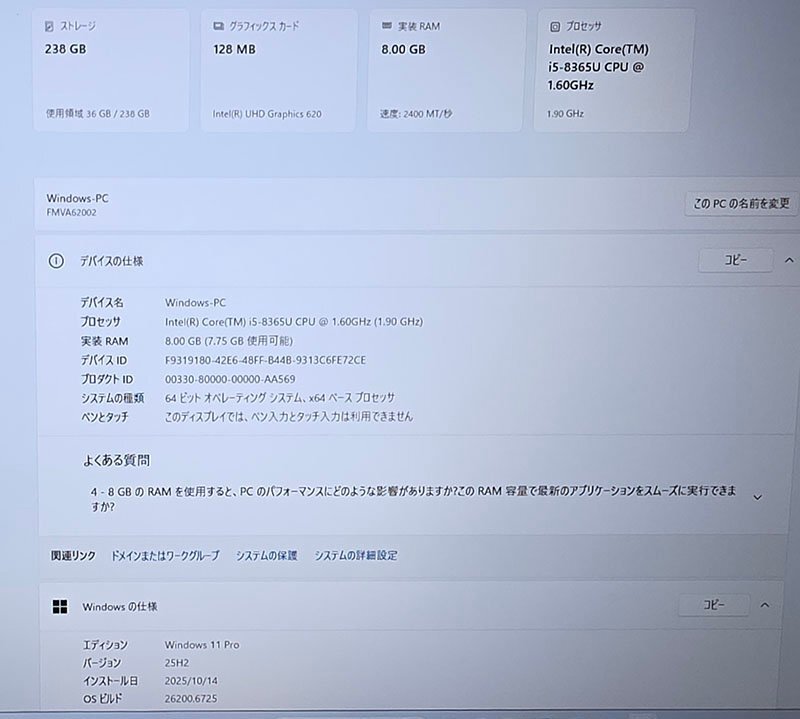Select the 64 ビット オペレーティング システム value
This screenshot has width=800, height=719.
pyautogui.click(x=280, y=398)
